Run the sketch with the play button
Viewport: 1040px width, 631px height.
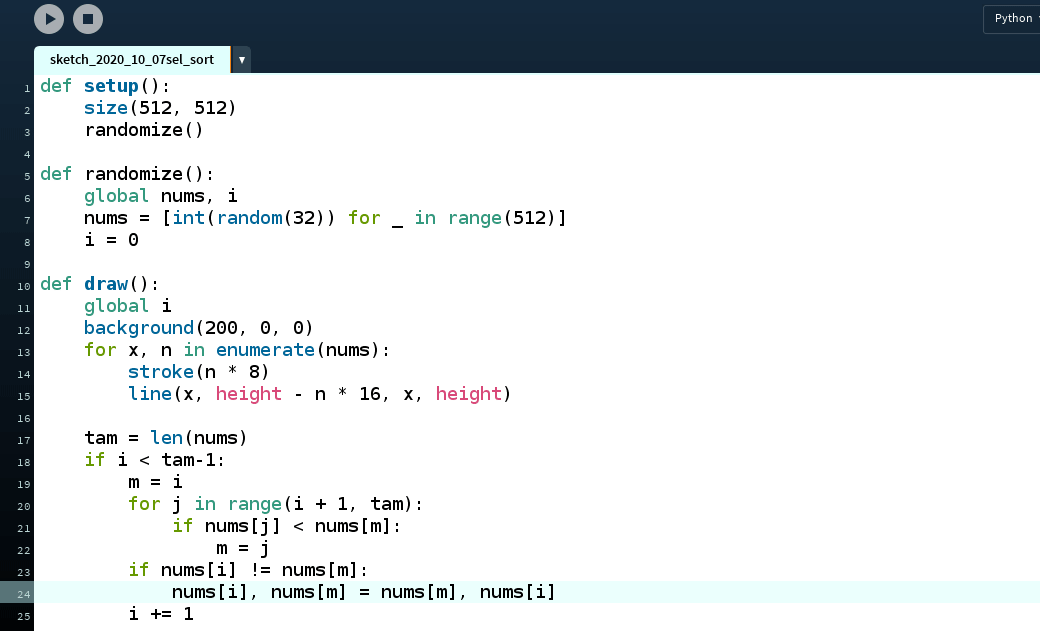point(49,18)
